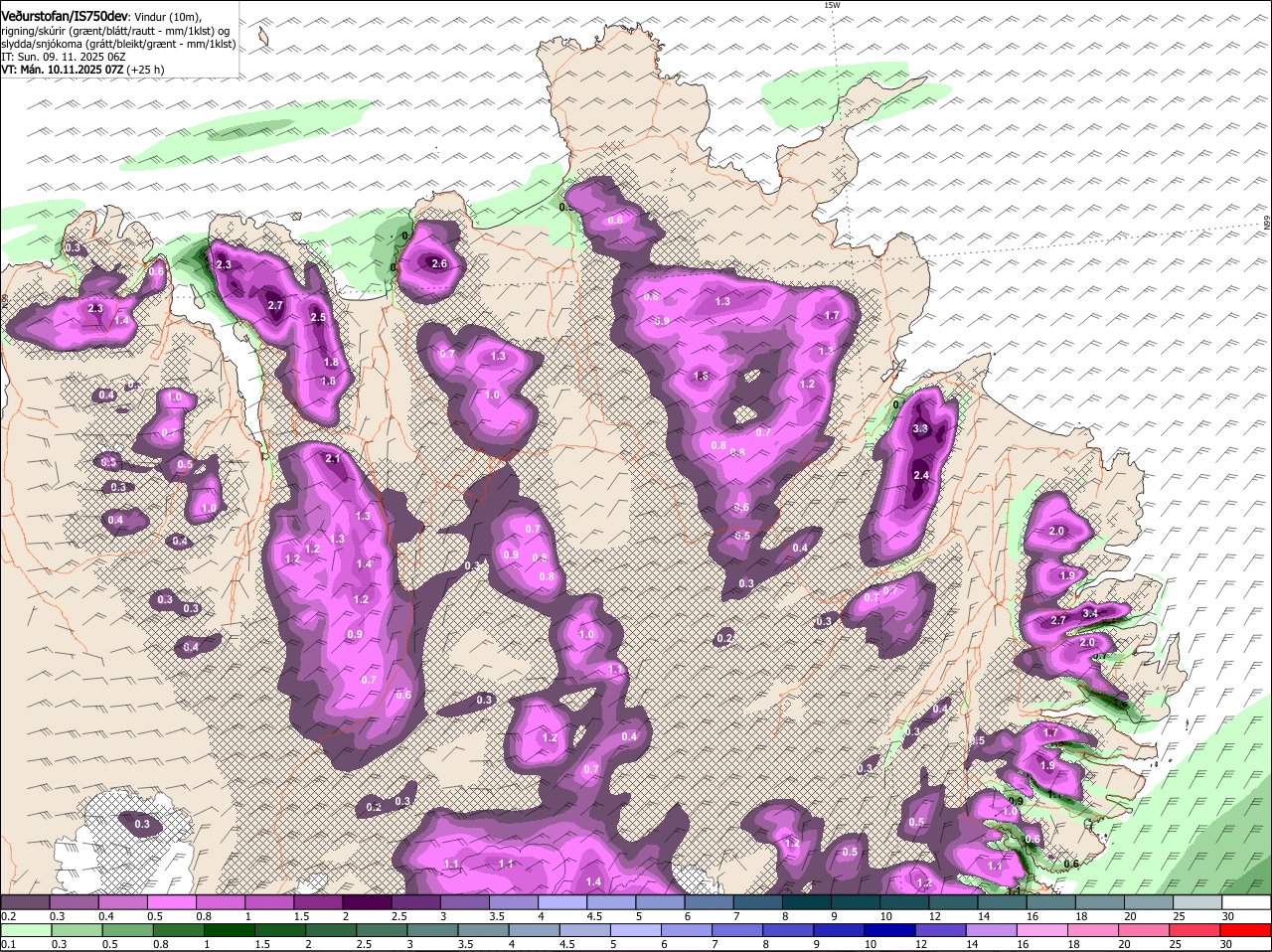1272x952 pixels.
Task: Select dark green rain swatch between 1 and 1.5
Action: click(229, 930)
